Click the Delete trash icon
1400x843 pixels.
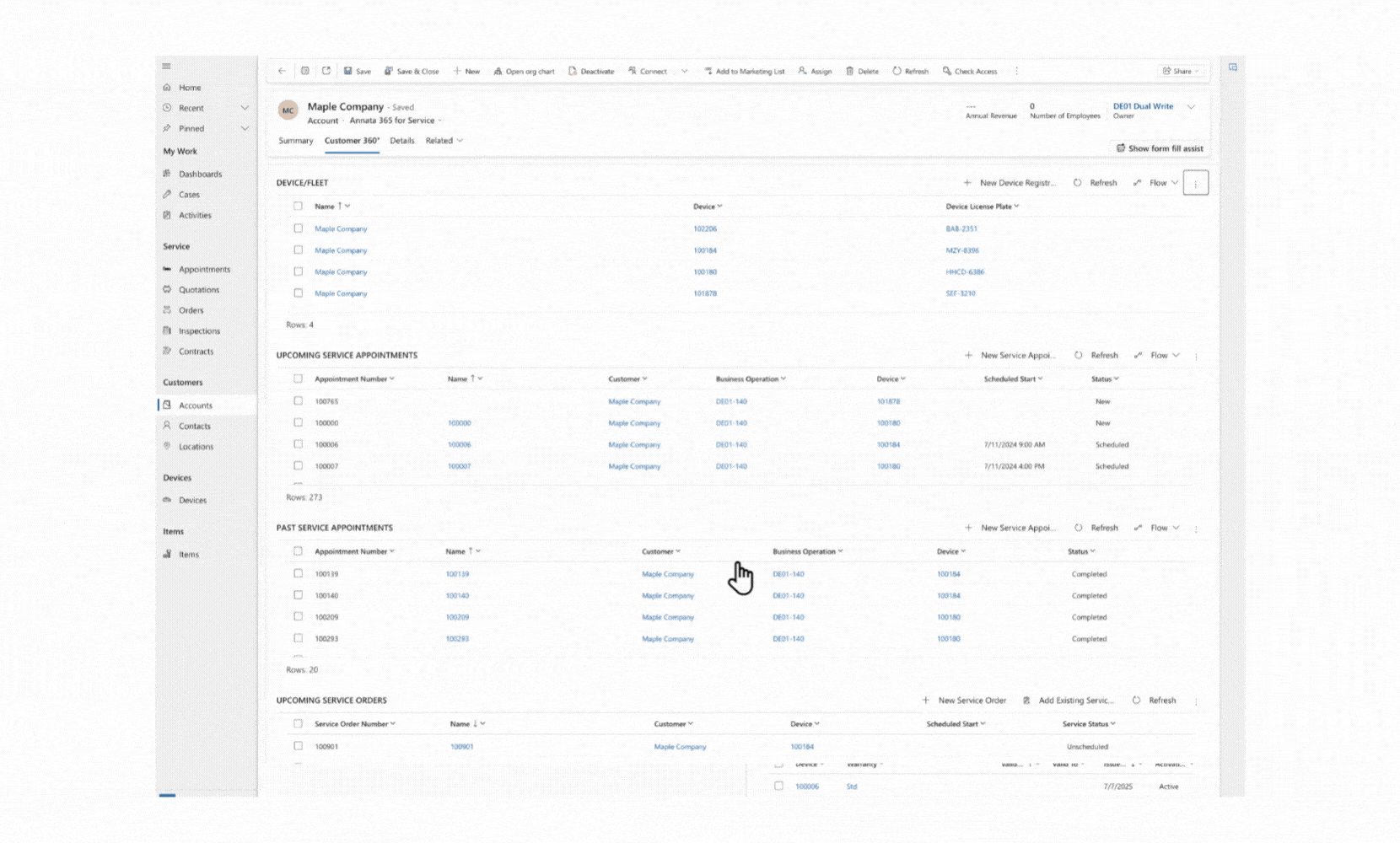pyautogui.click(x=850, y=72)
